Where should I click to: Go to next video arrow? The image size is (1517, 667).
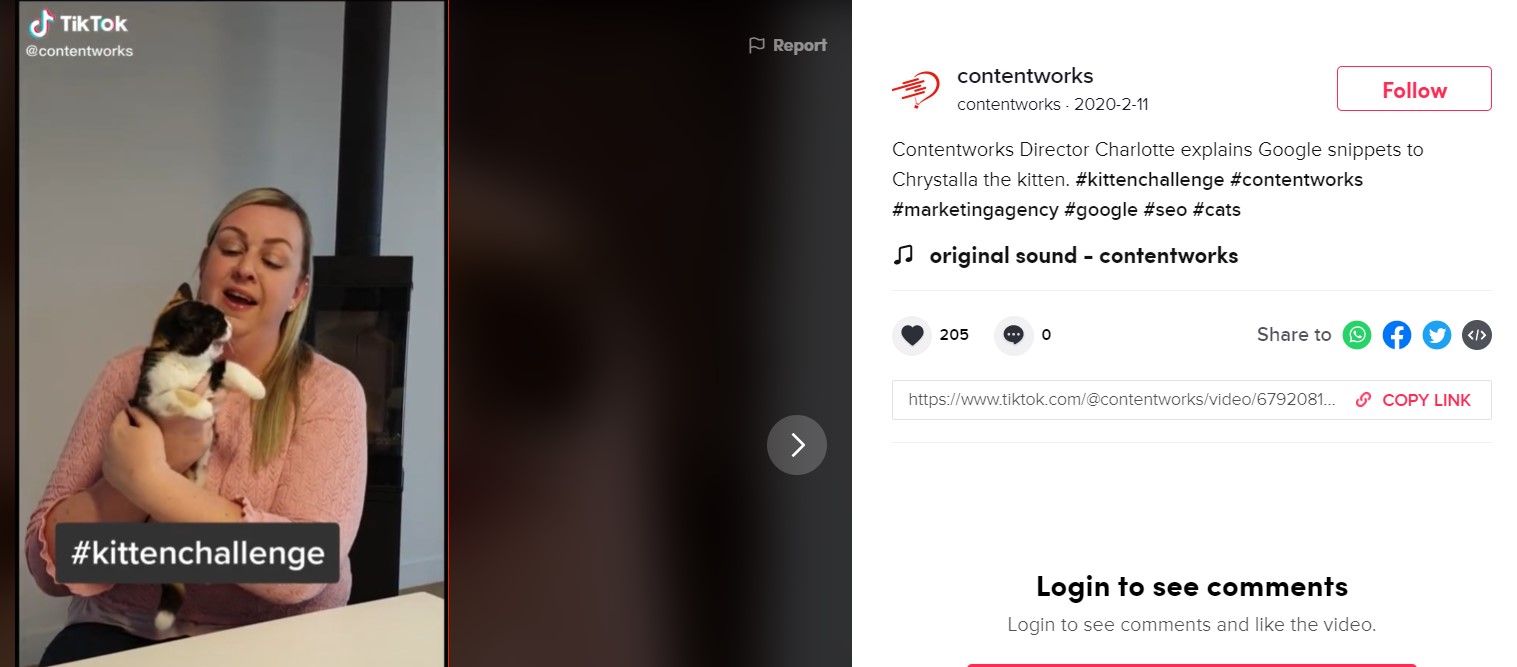(x=797, y=445)
